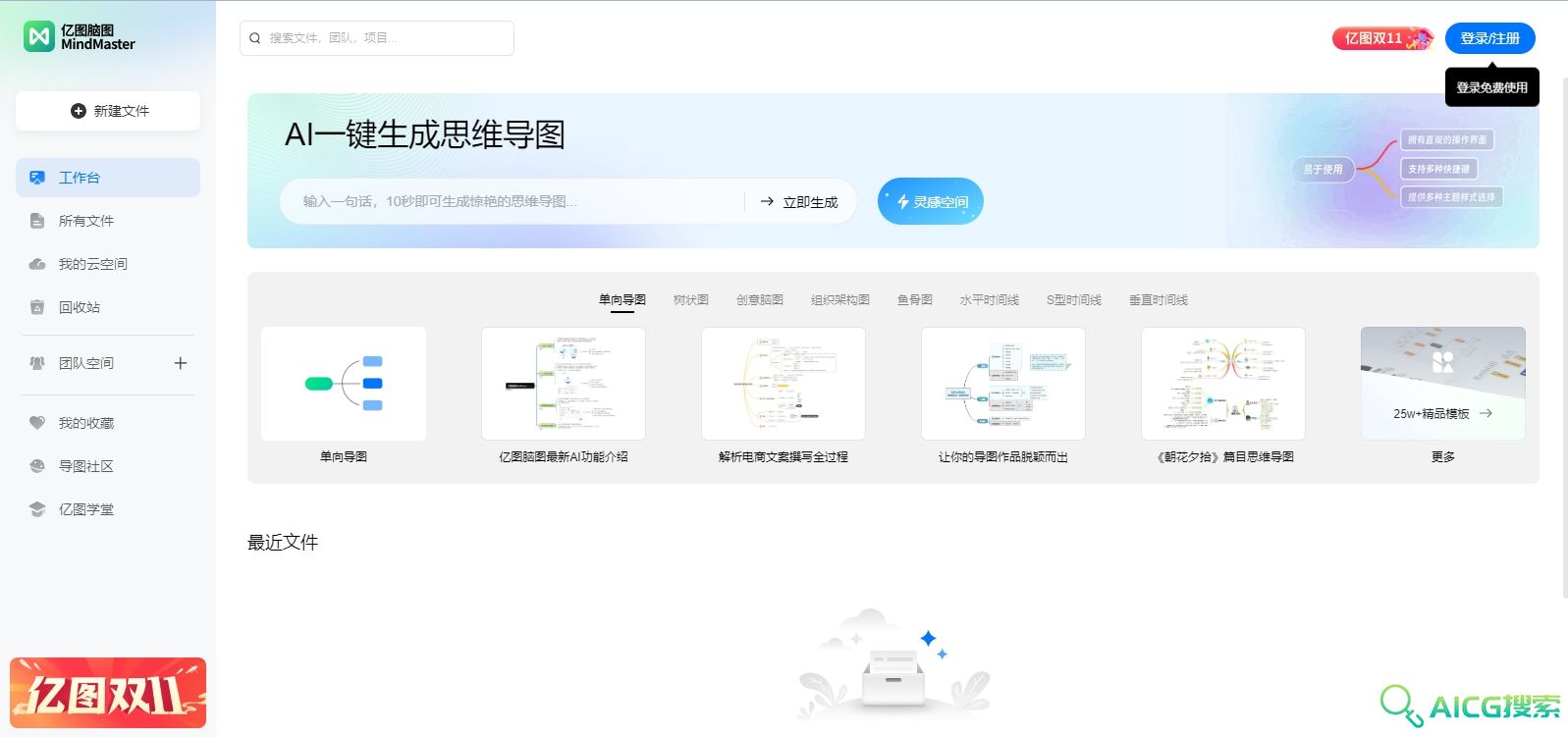Click the 亿图学堂 graduation cap icon
This screenshot has width=1568, height=737.
tap(37, 509)
